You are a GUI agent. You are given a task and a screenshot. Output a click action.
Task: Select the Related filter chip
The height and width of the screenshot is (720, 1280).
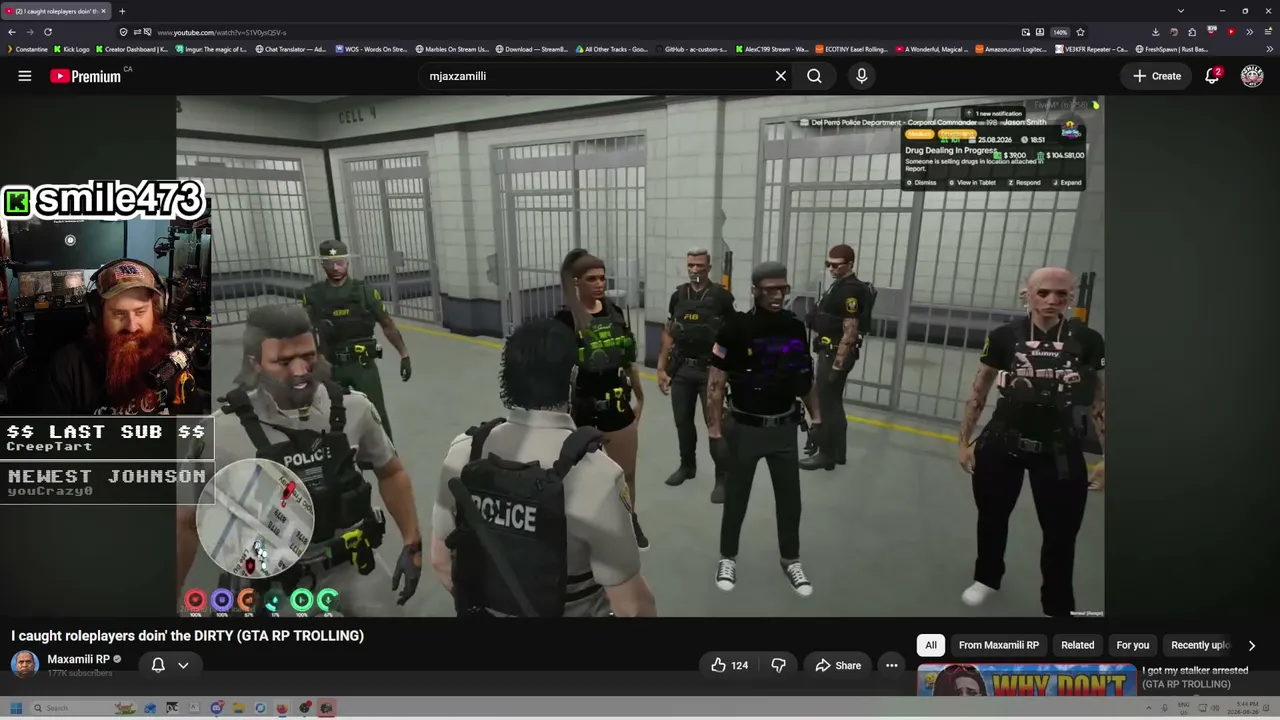click(x=1078, y=645)
